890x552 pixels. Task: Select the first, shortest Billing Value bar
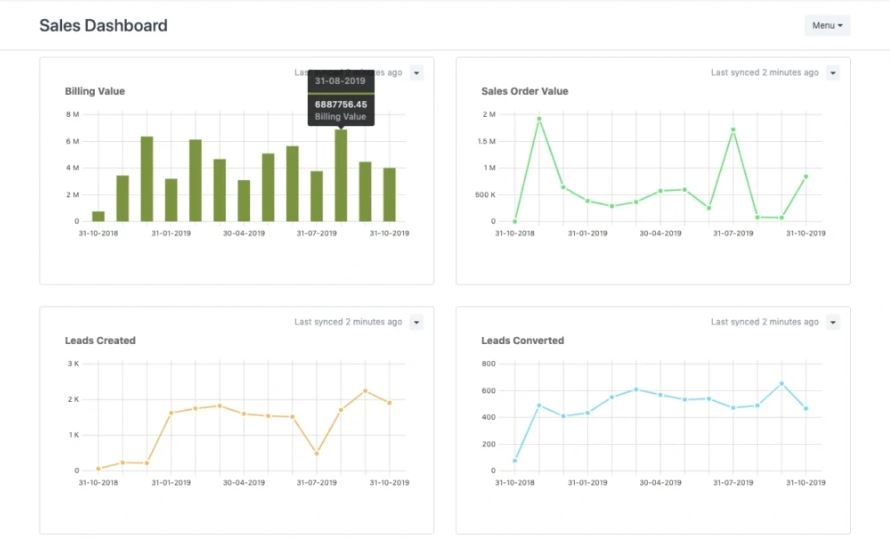(98, 216)
